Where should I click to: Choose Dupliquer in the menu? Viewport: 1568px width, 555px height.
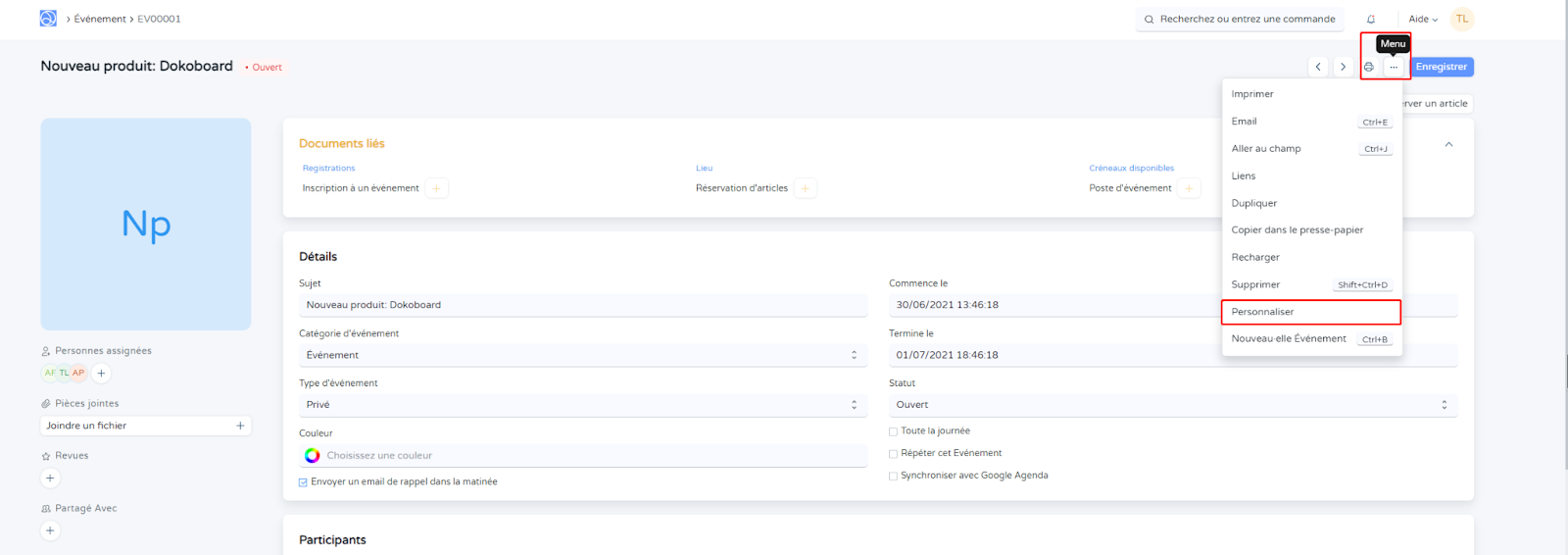click(x=1254, y=203)
